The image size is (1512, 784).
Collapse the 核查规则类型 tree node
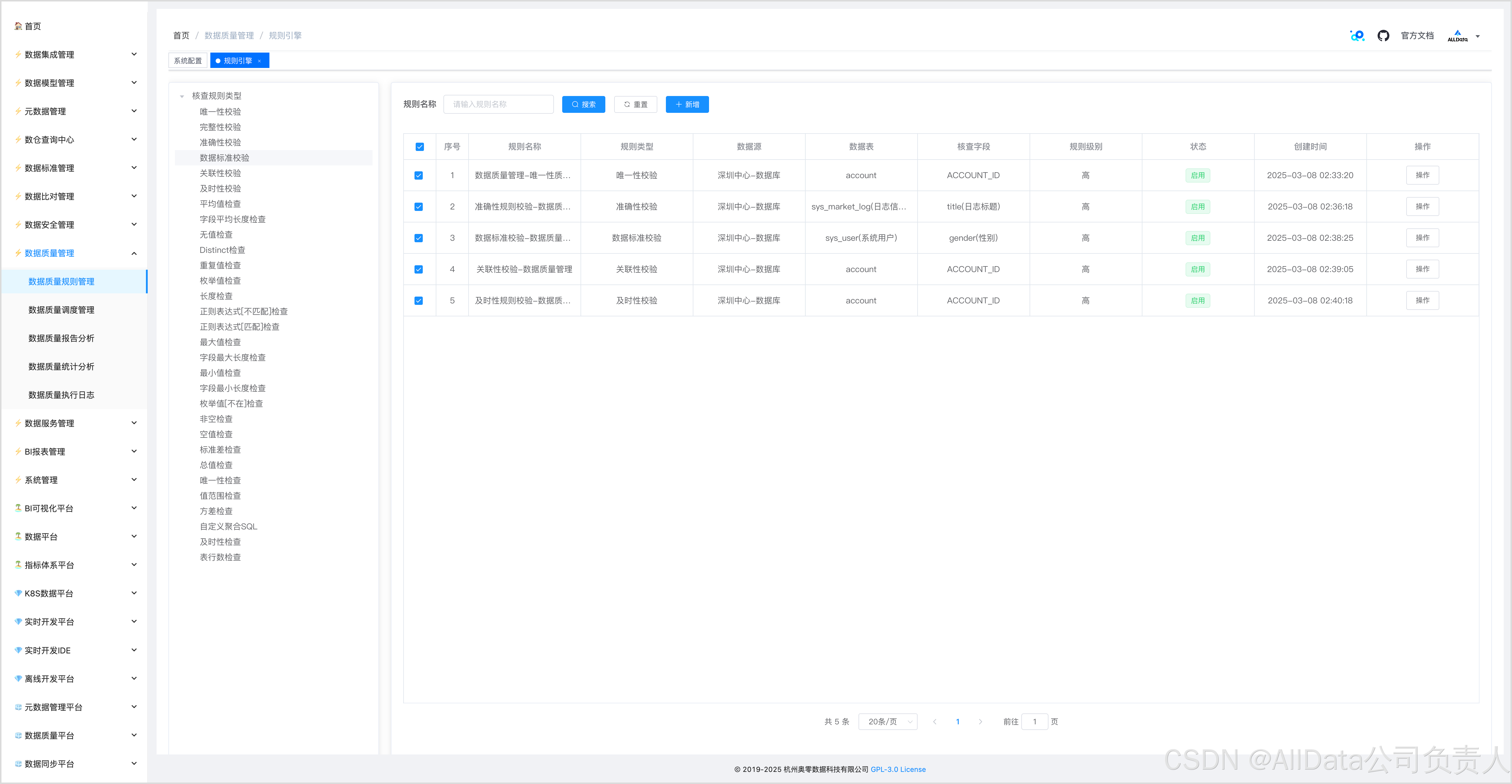182,96
